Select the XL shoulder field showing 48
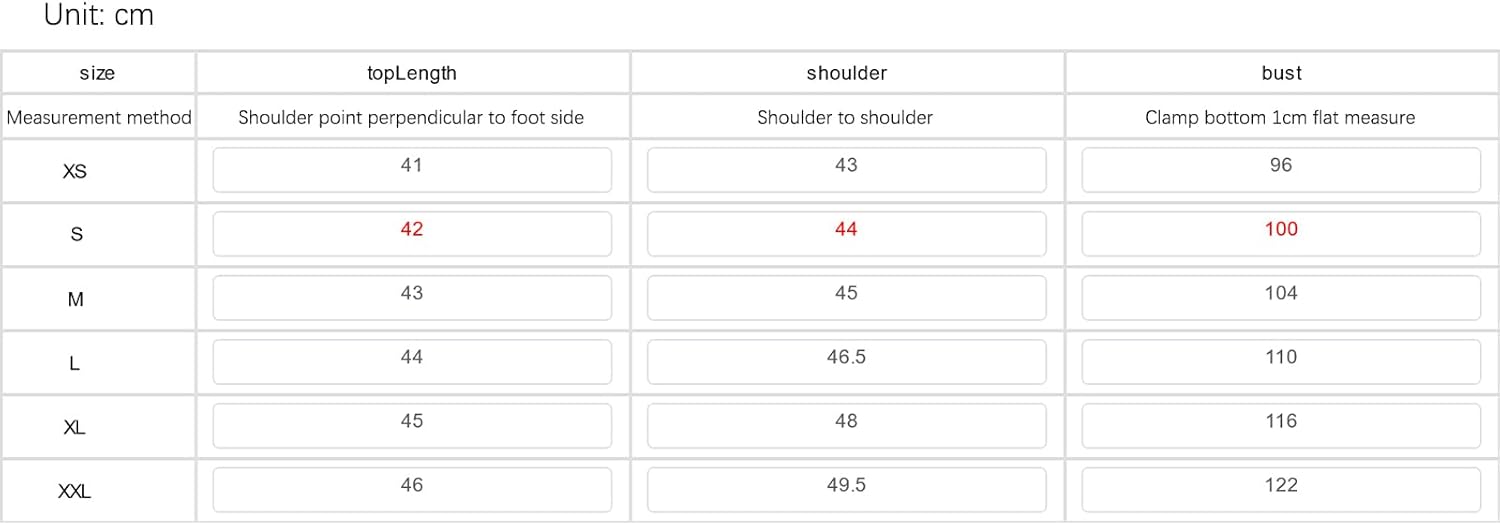 [x=846, y=426]
